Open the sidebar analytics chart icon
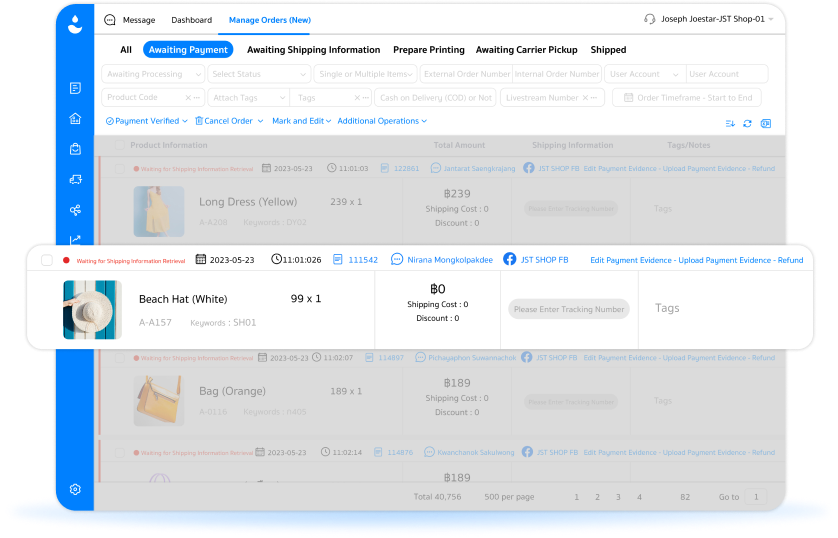 click(x=75, y=239)
